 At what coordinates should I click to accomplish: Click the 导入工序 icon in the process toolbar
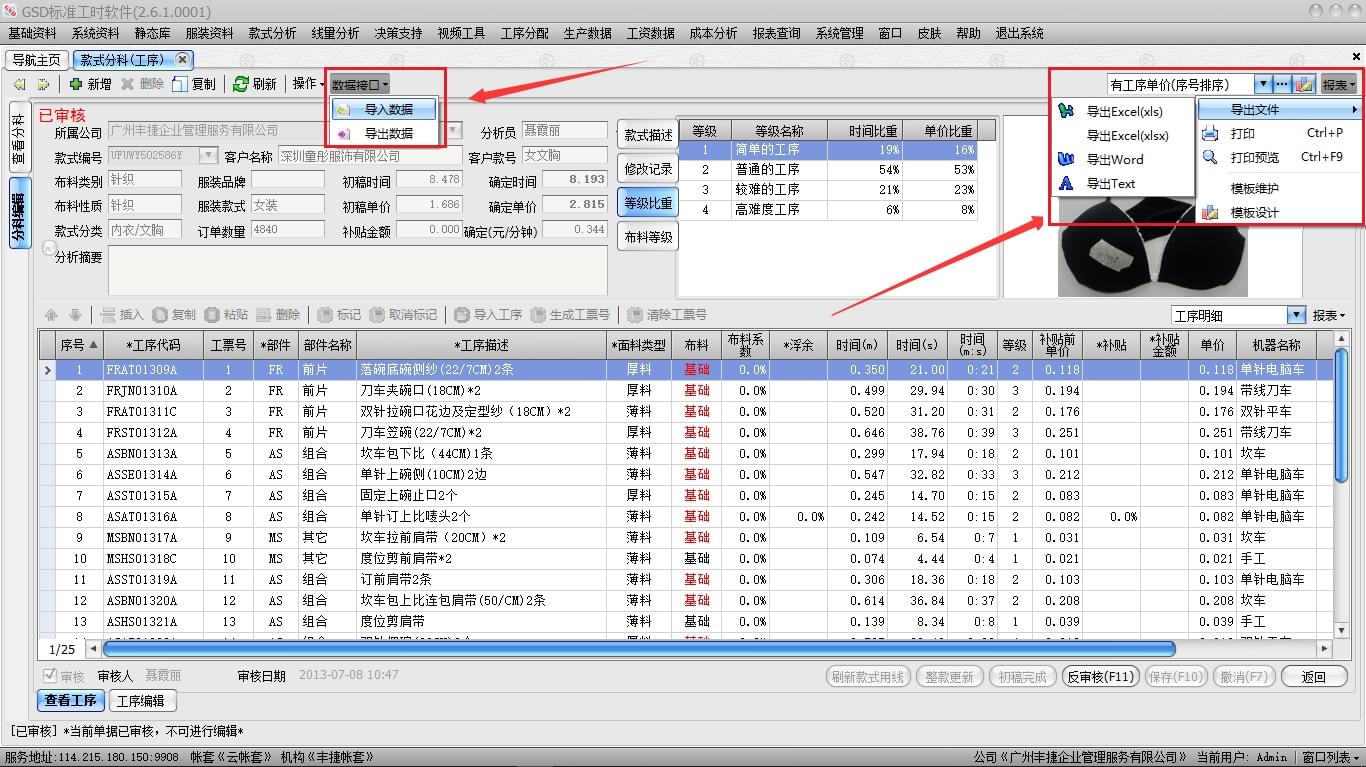(x=461, y=315)
